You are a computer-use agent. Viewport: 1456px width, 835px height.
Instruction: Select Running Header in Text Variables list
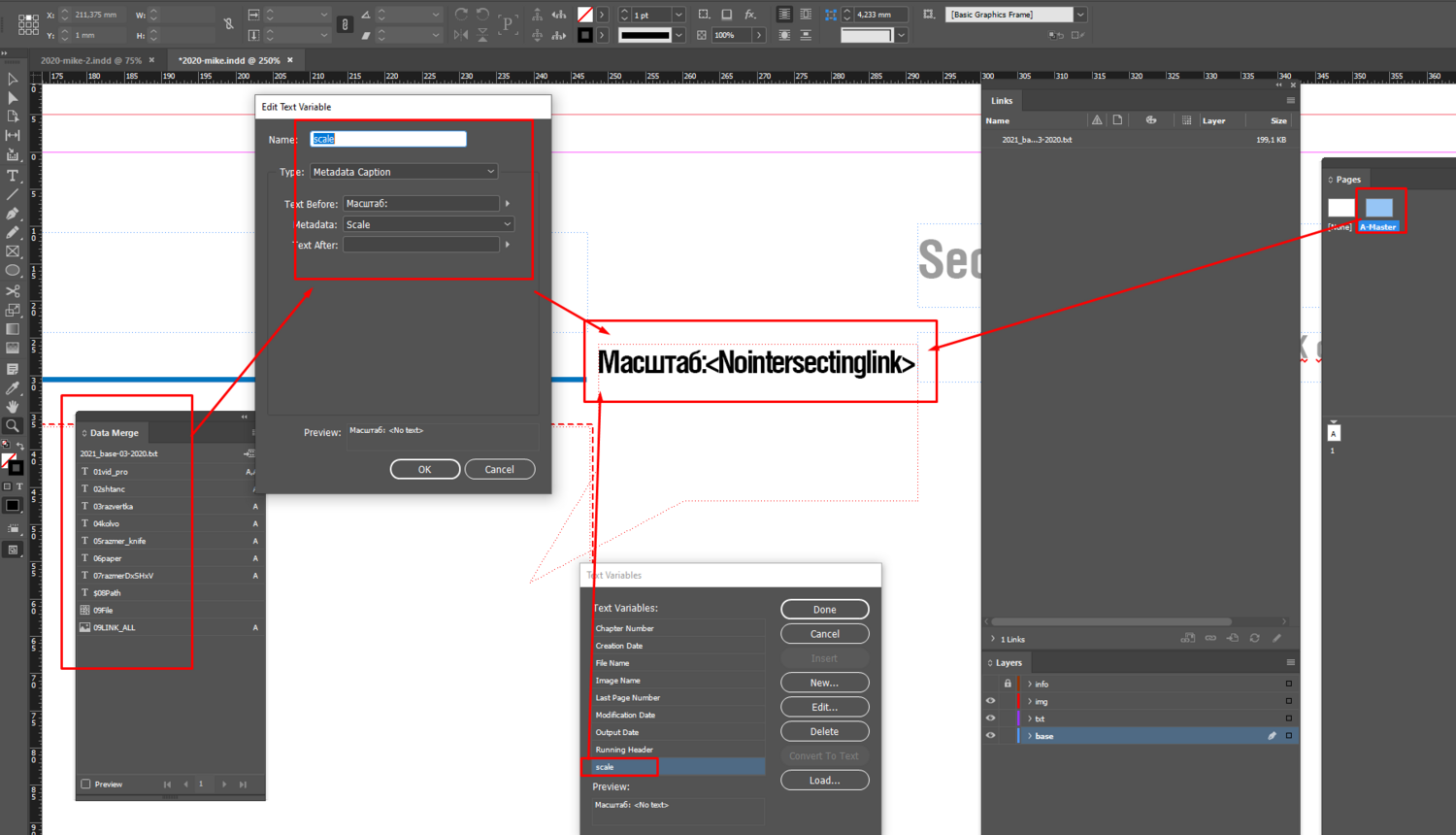(x=624, y=750)
